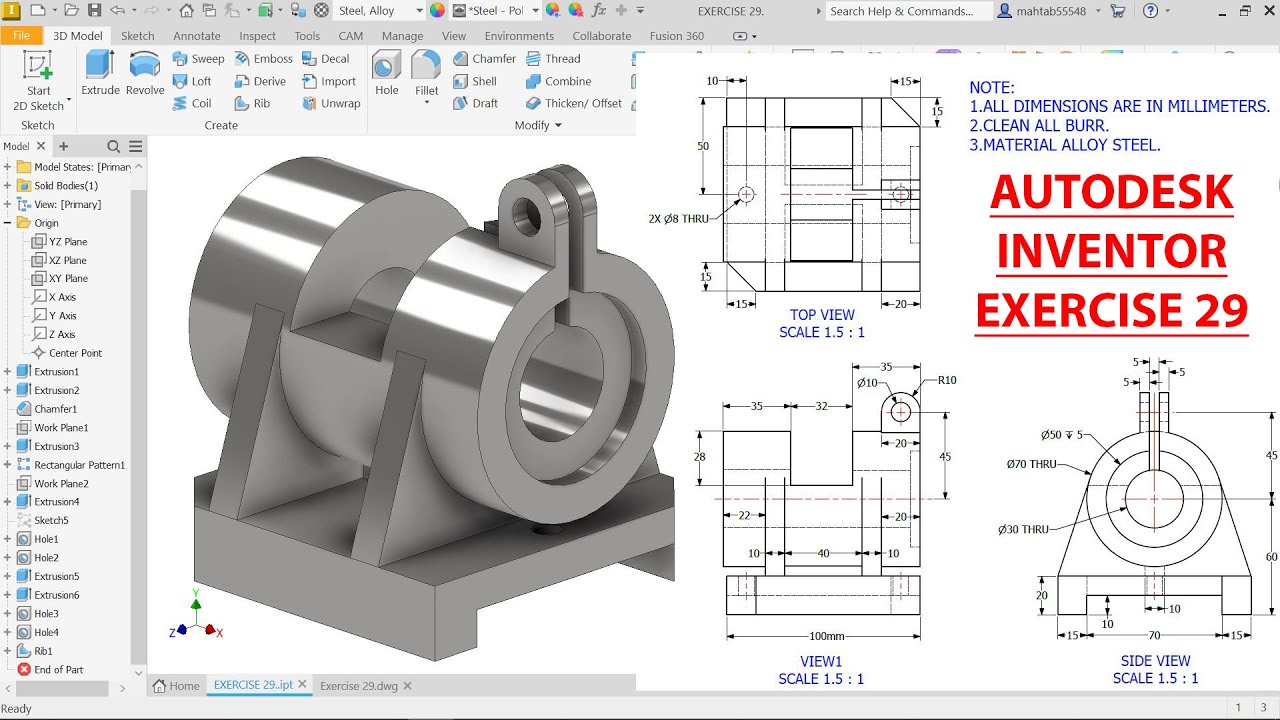Switch to the Inspect ribbon tab
Viewport: 1280px width, 720px height.
[x=257, y=35]
